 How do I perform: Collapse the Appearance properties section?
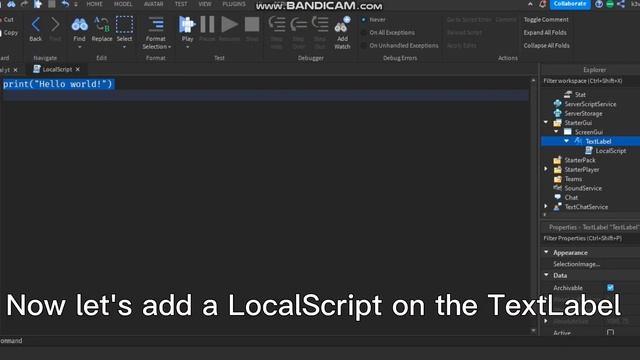point(546,252)
